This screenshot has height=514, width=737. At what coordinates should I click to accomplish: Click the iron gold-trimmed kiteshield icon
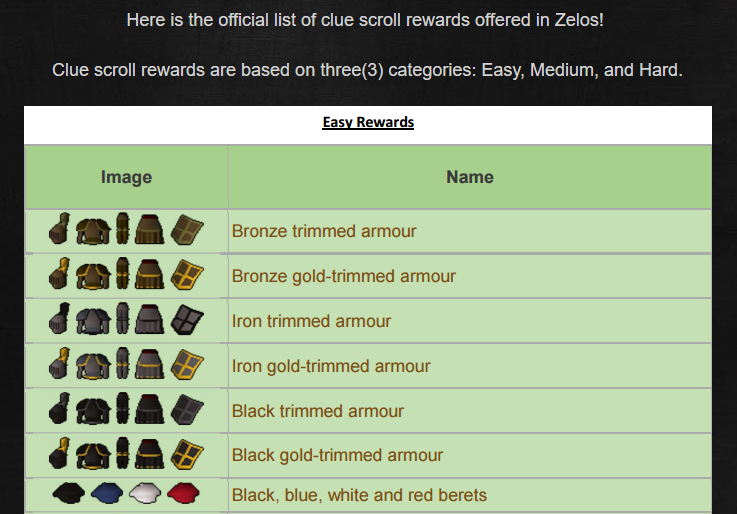[x=187, y=365]
